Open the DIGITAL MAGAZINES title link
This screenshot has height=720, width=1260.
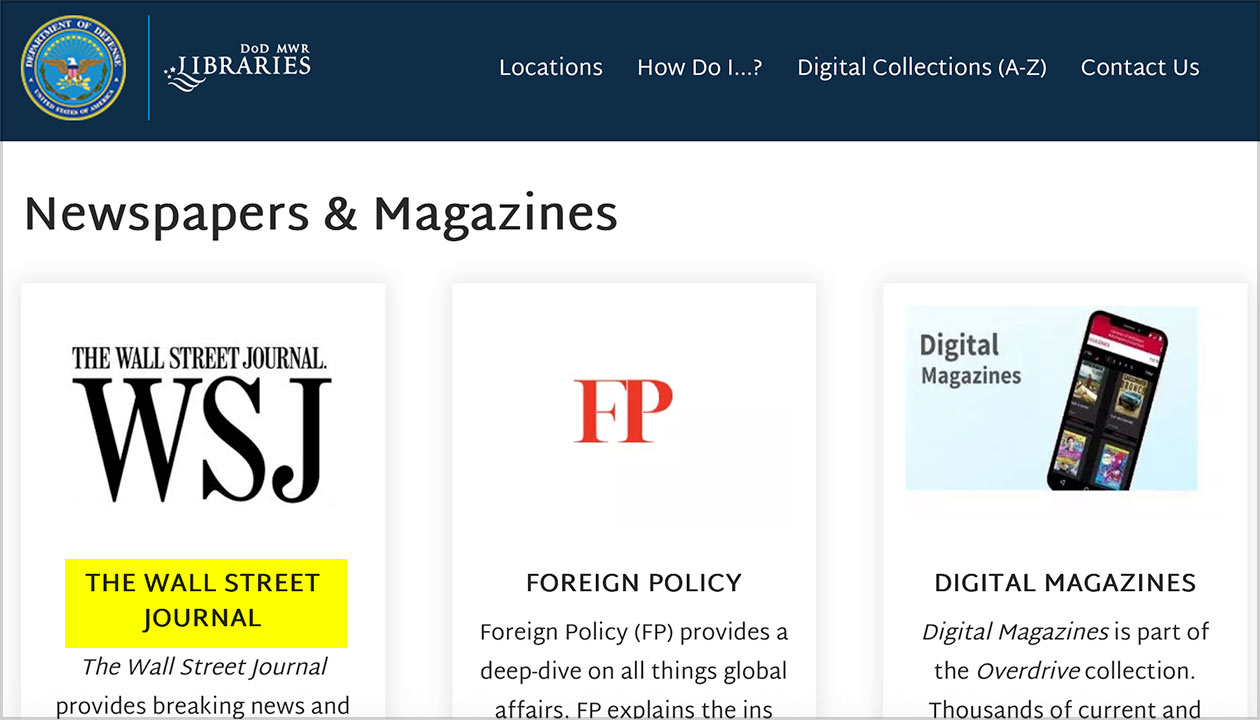[1065, 583]
